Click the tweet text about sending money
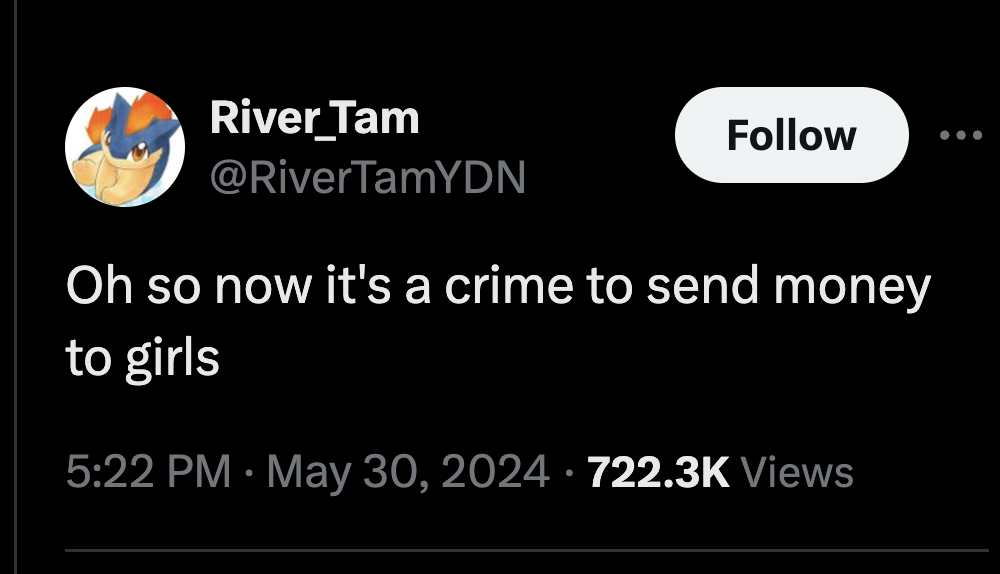Image resolution: width=1000 pixels, height=574 pixels. click(497, 288)
